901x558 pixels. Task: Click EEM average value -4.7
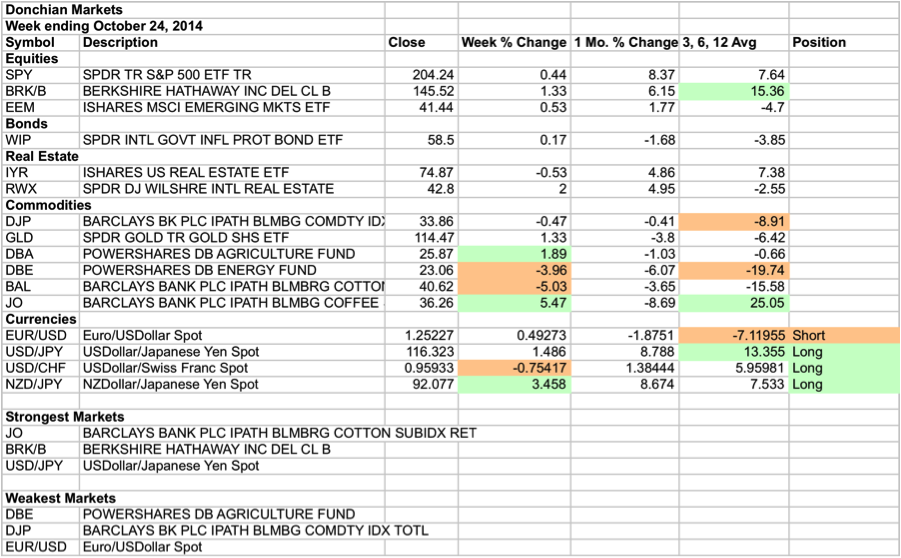[734, 107]
